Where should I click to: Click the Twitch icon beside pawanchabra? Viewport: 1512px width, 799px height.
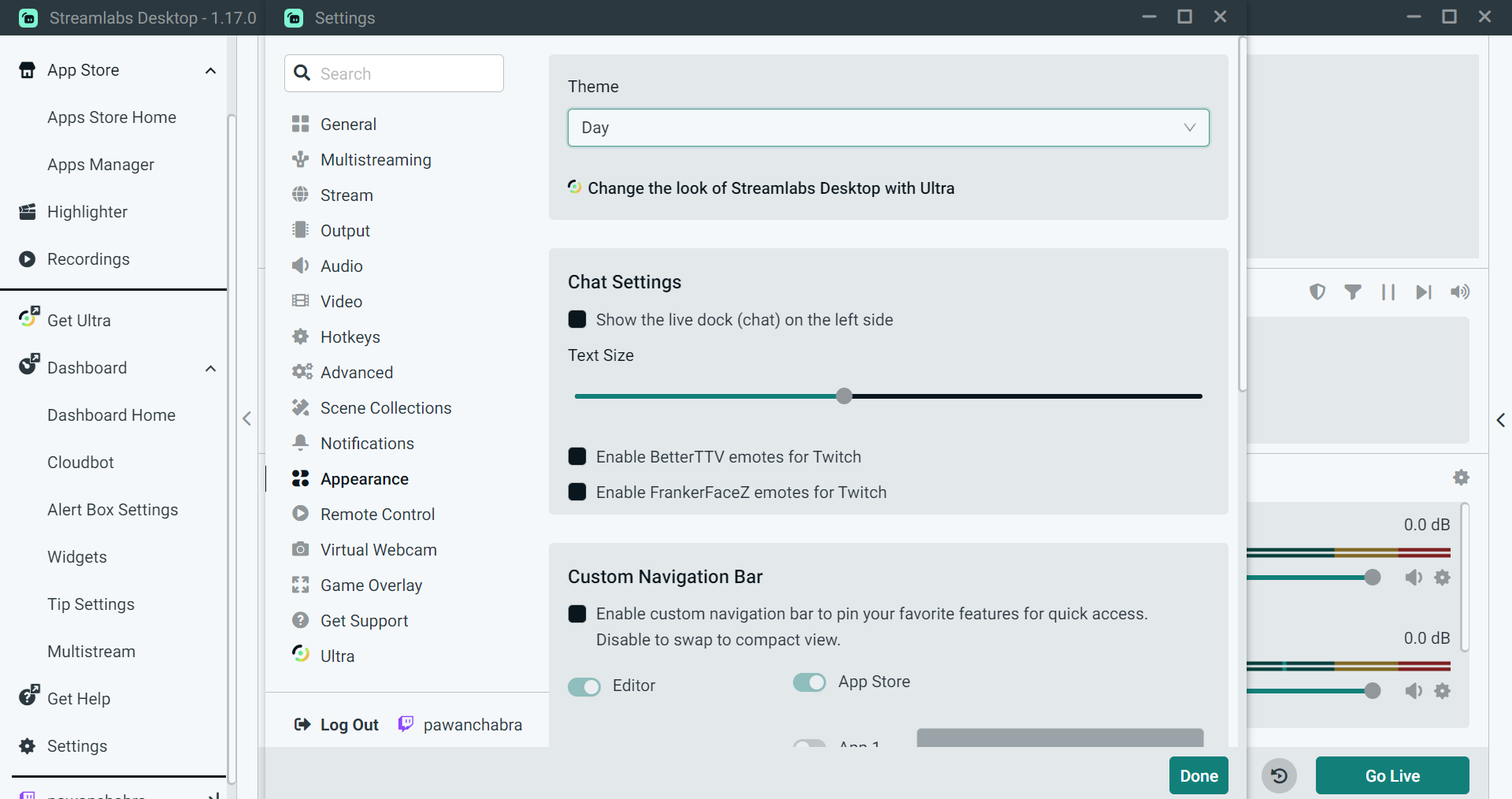406,724
